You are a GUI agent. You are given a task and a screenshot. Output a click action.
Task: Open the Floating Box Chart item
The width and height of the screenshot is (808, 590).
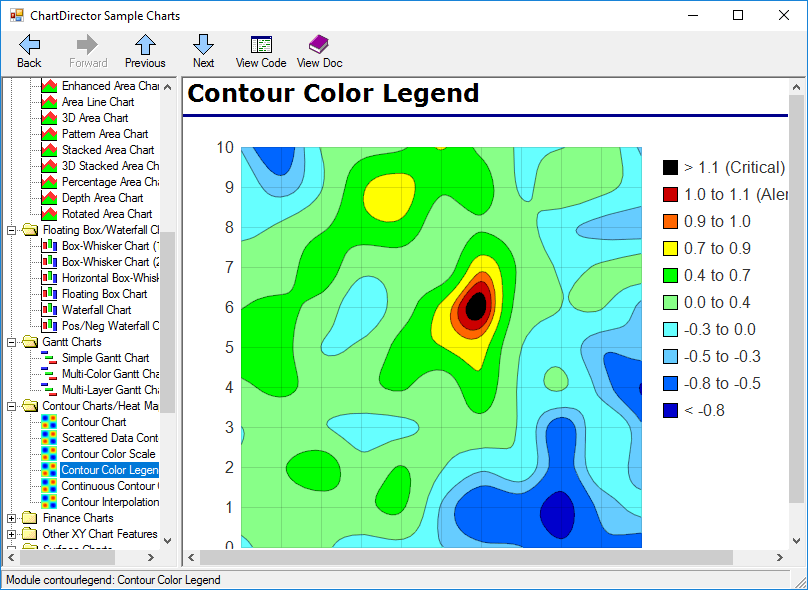pyautogui.click(x=104, y=294)
